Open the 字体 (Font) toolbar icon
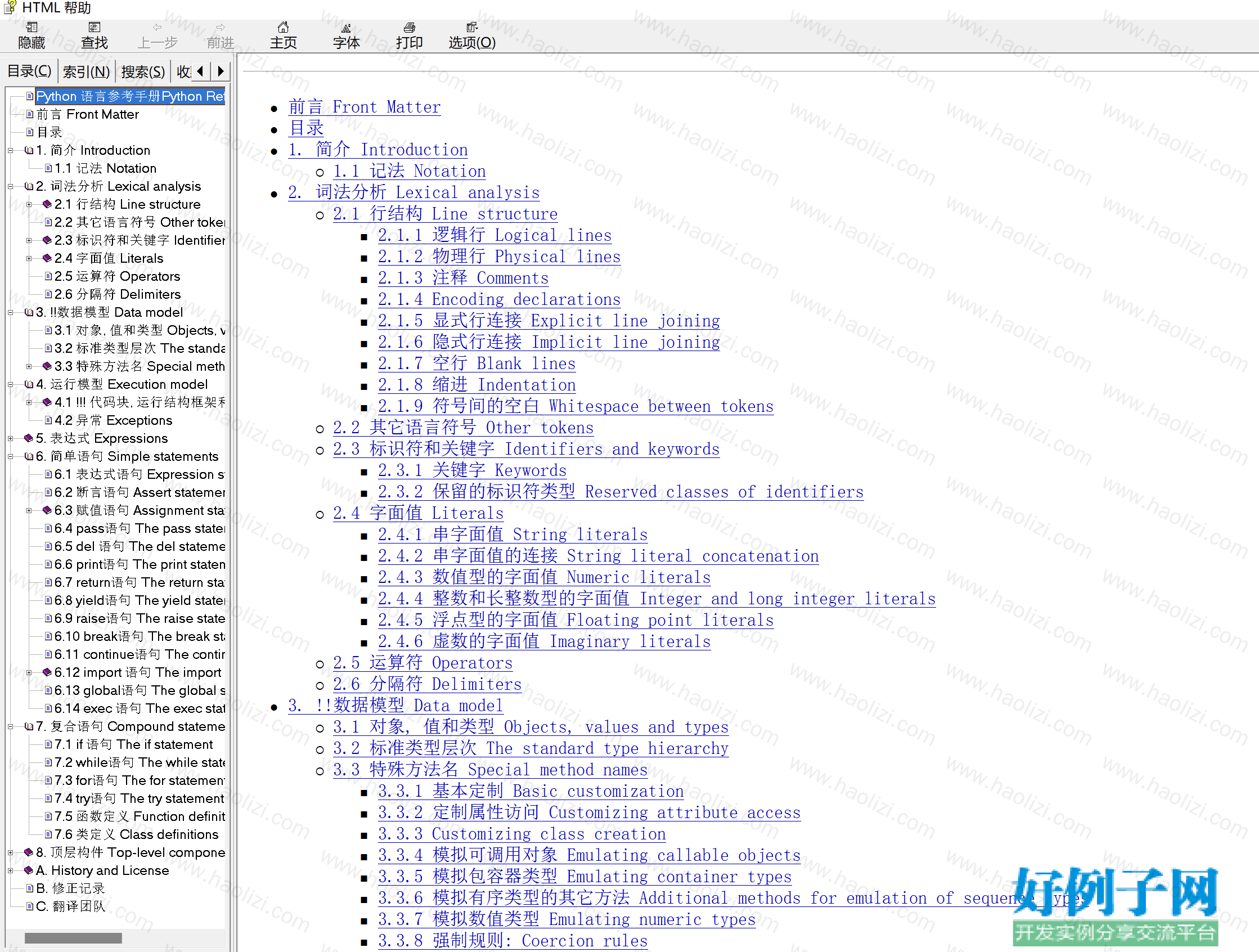This screenshot has height=952, width=1259. tap(346, 28)
